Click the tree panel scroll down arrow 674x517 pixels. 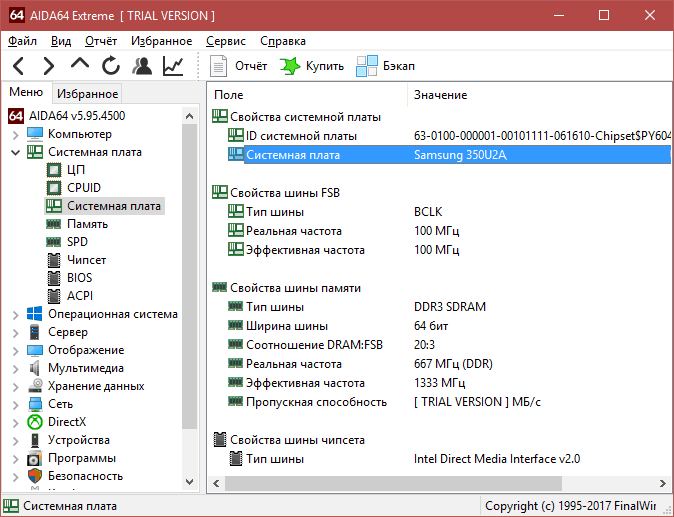pos(190,482)
